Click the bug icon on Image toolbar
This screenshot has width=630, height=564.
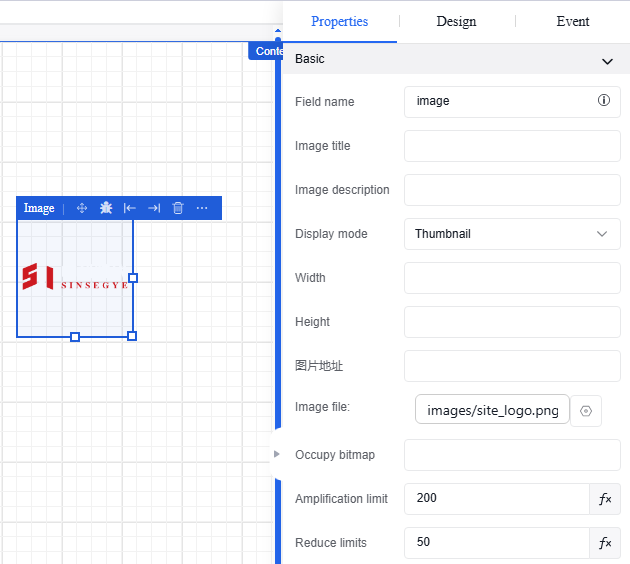coord(106,208)
